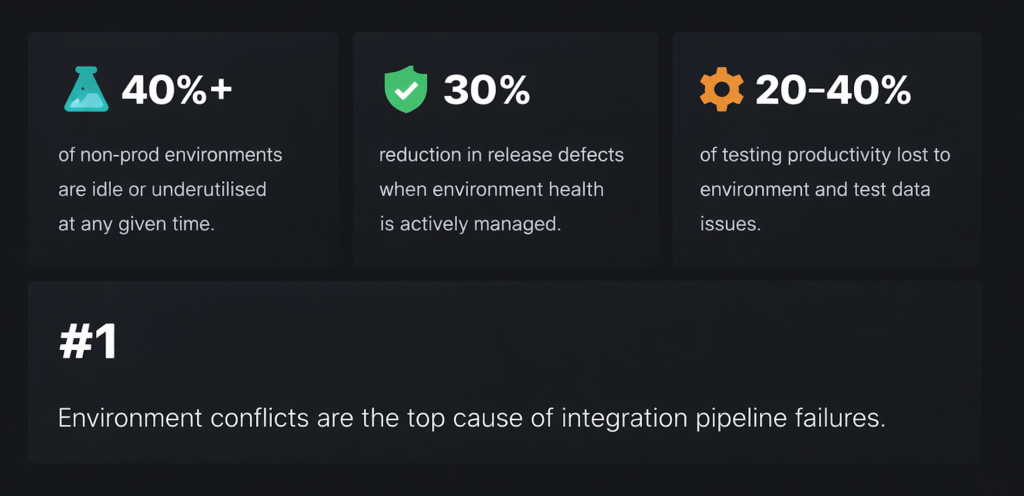Screen dimensions: 1024x496
Task: Click the teal flask icon
Action: click(86, 90)
